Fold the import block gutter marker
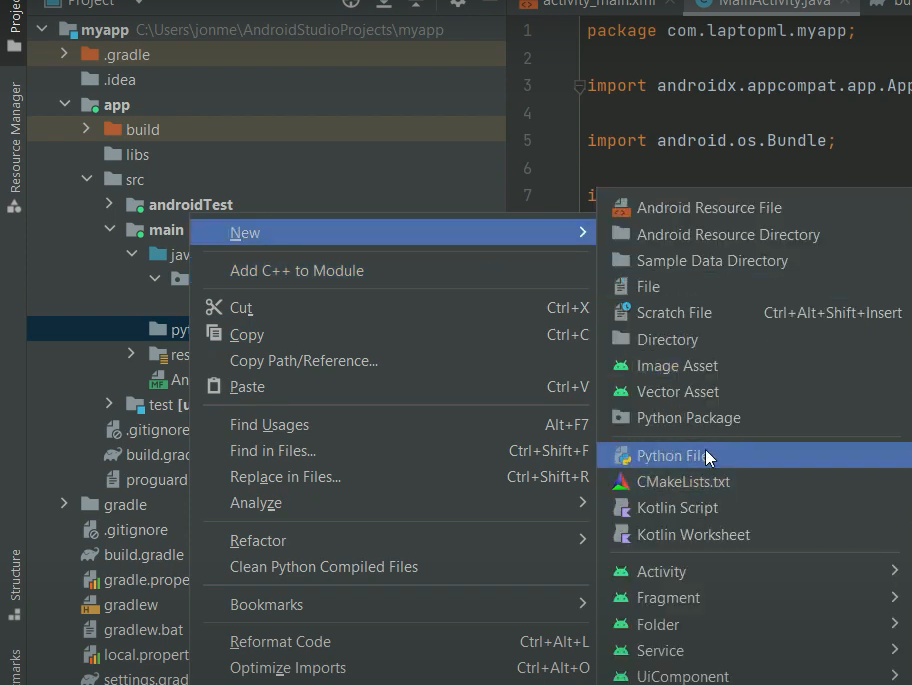This screenshot has width=912, height=685. pos(579,87)
